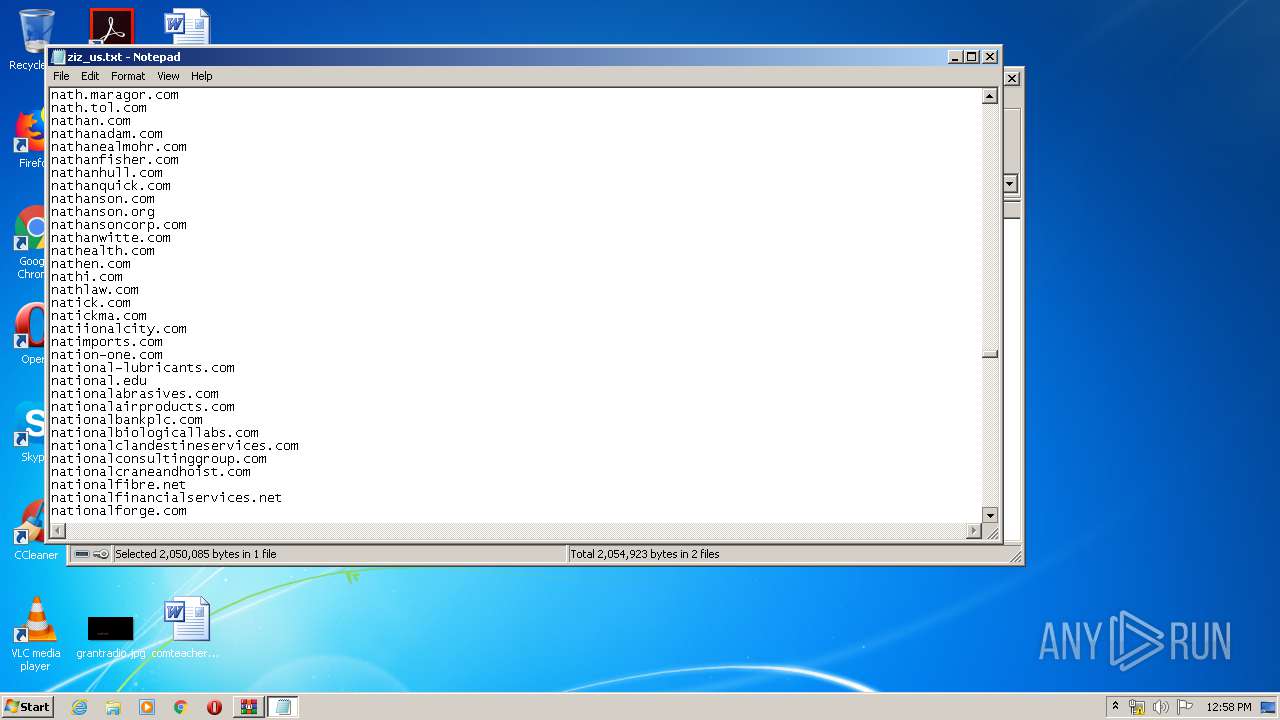Open the Opera desktop shortcut
Viewport: 1280px width, 720px height.
30,333
